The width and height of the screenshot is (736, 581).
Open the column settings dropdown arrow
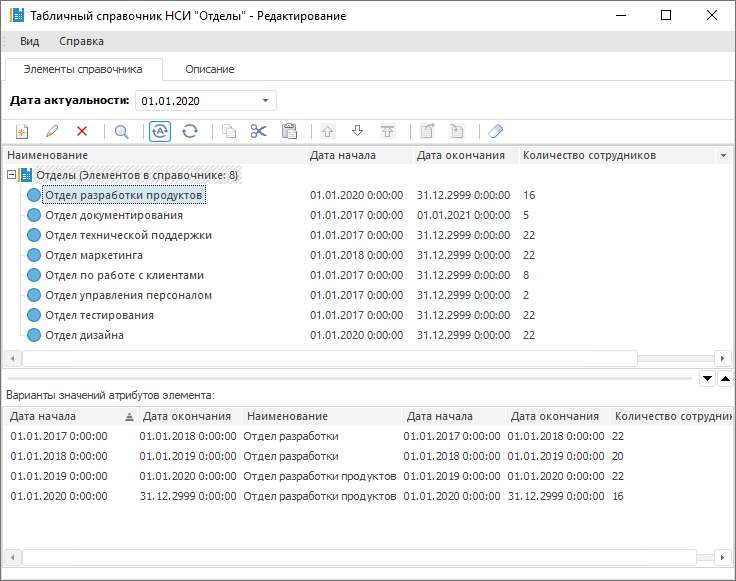722,156
